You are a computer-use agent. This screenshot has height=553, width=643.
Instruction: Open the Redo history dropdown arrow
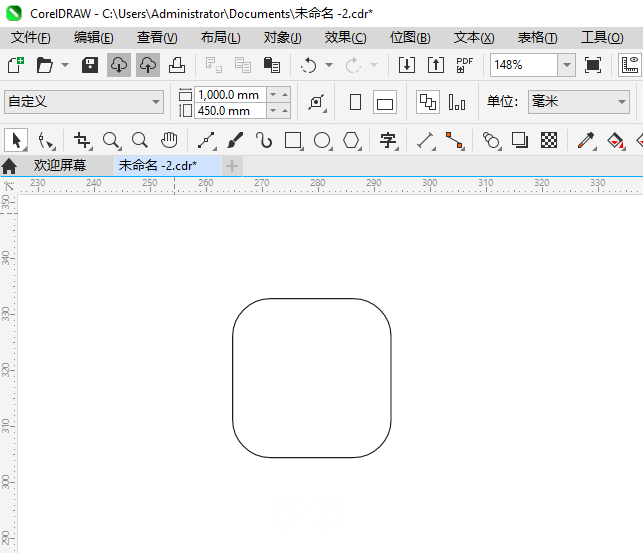click(374, 65)
